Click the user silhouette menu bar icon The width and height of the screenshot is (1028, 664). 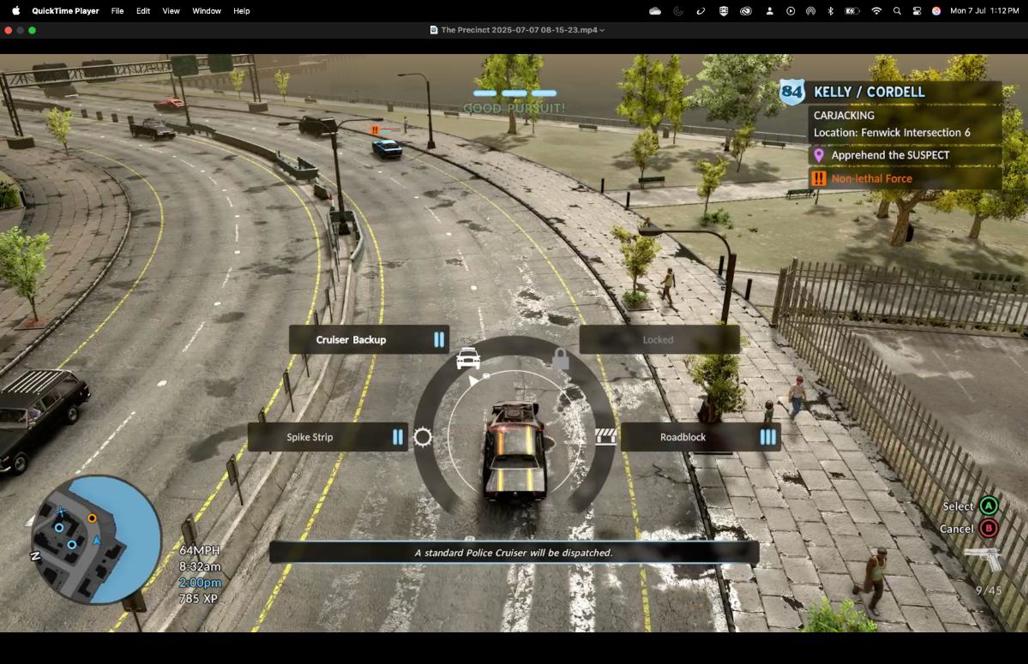click(769, 10)
